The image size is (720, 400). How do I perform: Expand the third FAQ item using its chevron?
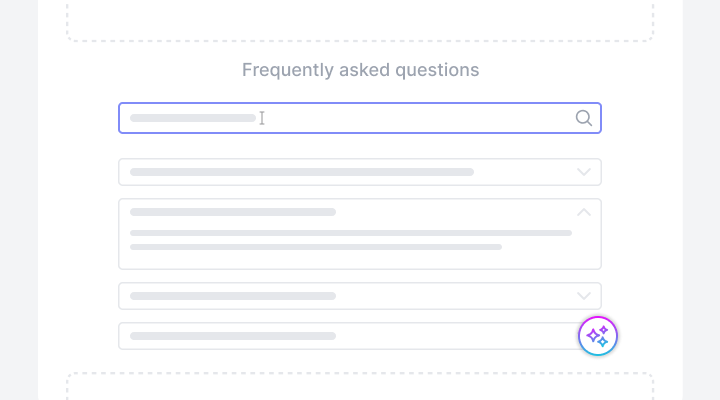pos(584,296)
